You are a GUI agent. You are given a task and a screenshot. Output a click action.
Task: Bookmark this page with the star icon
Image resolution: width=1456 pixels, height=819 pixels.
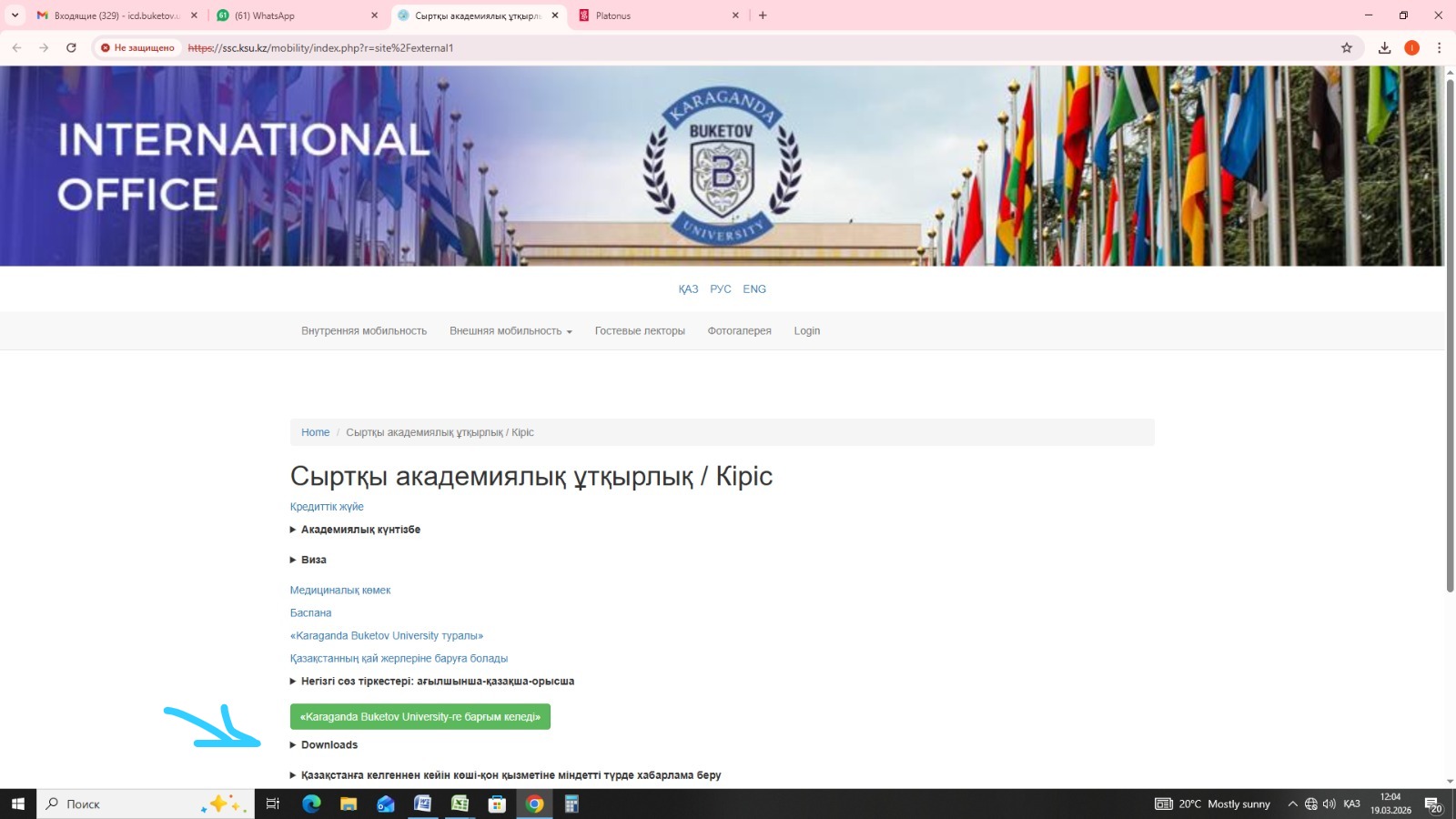[1347, 48]
